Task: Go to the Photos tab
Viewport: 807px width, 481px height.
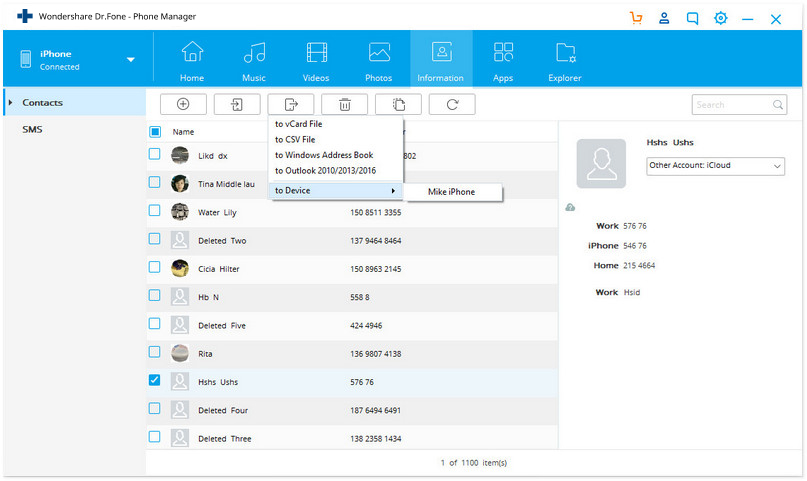Action: tap(379, 61)
